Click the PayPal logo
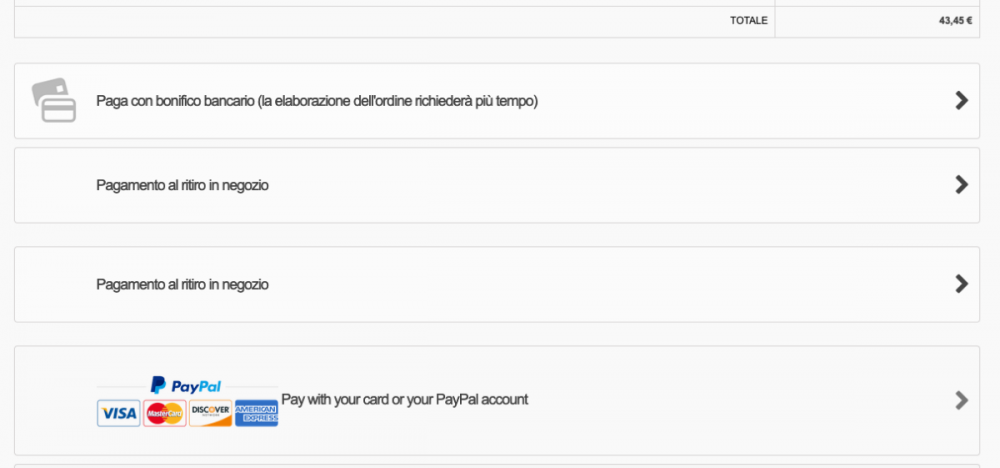Viewport: 1000px width, 468px height. [x=186, y=385]
